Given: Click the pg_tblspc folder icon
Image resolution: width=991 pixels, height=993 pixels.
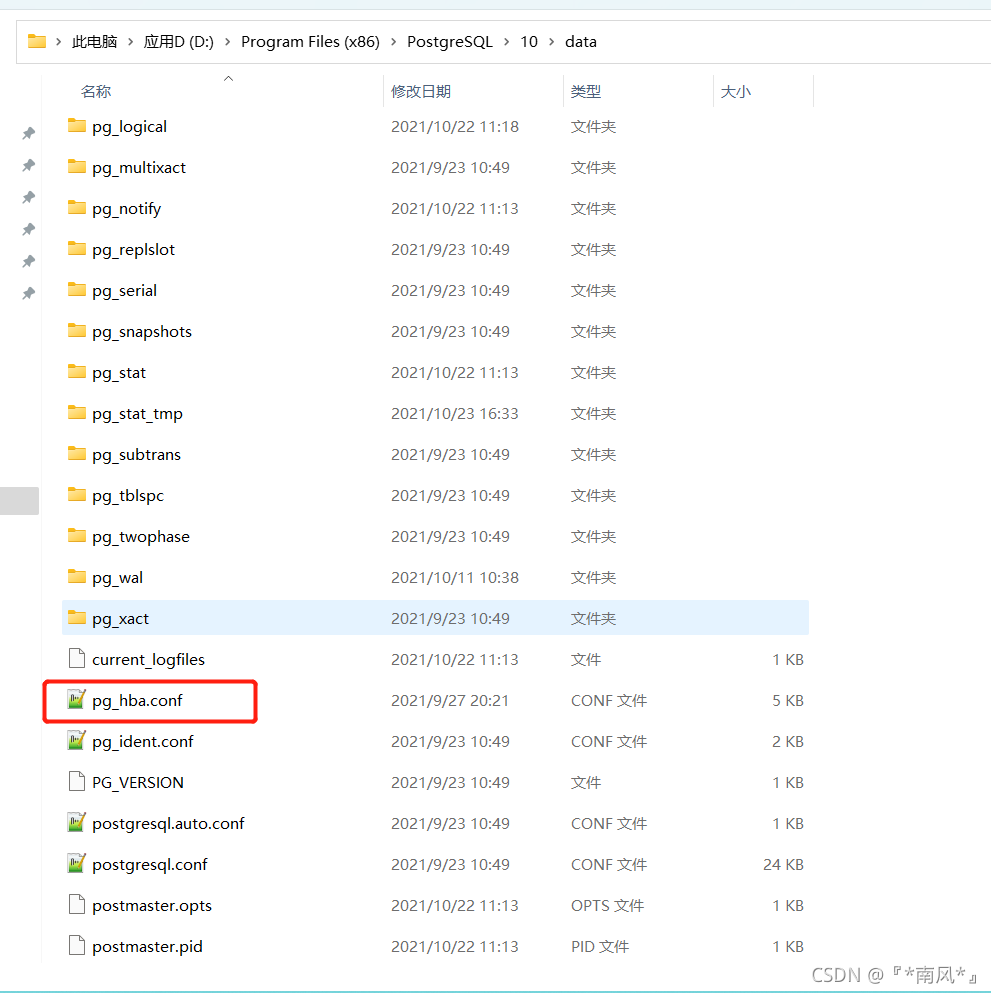Looking at the screenshot, I should click(x=77, y=495).
